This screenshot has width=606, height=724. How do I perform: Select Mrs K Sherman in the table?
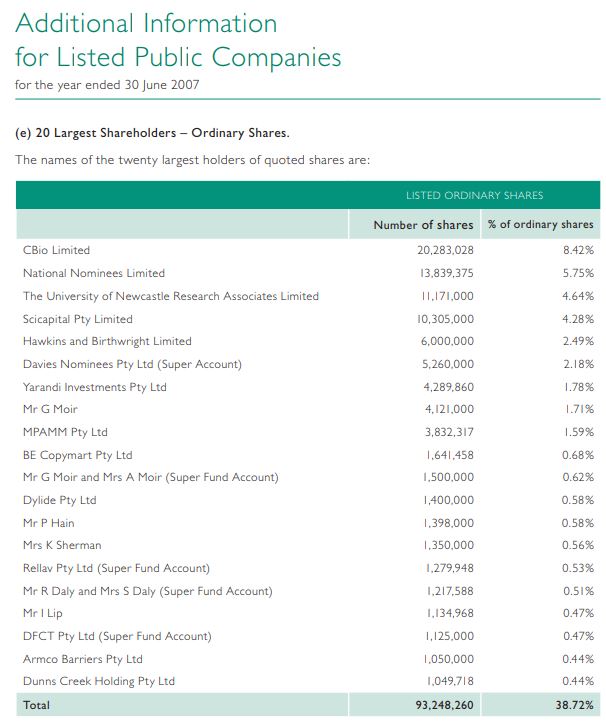click(x=62, y=545)
